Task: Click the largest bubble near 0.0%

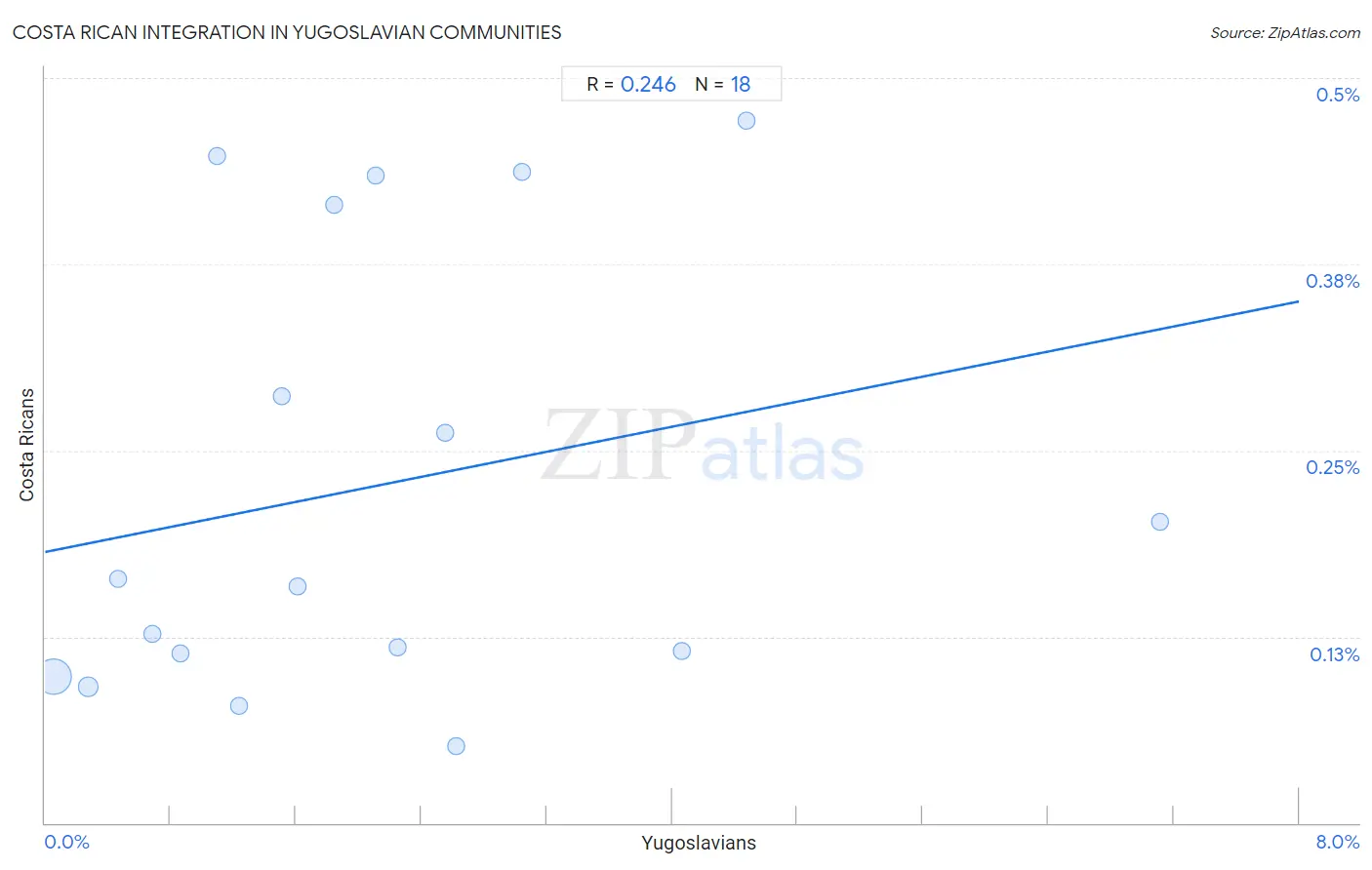Action: [x=55, y=676]
